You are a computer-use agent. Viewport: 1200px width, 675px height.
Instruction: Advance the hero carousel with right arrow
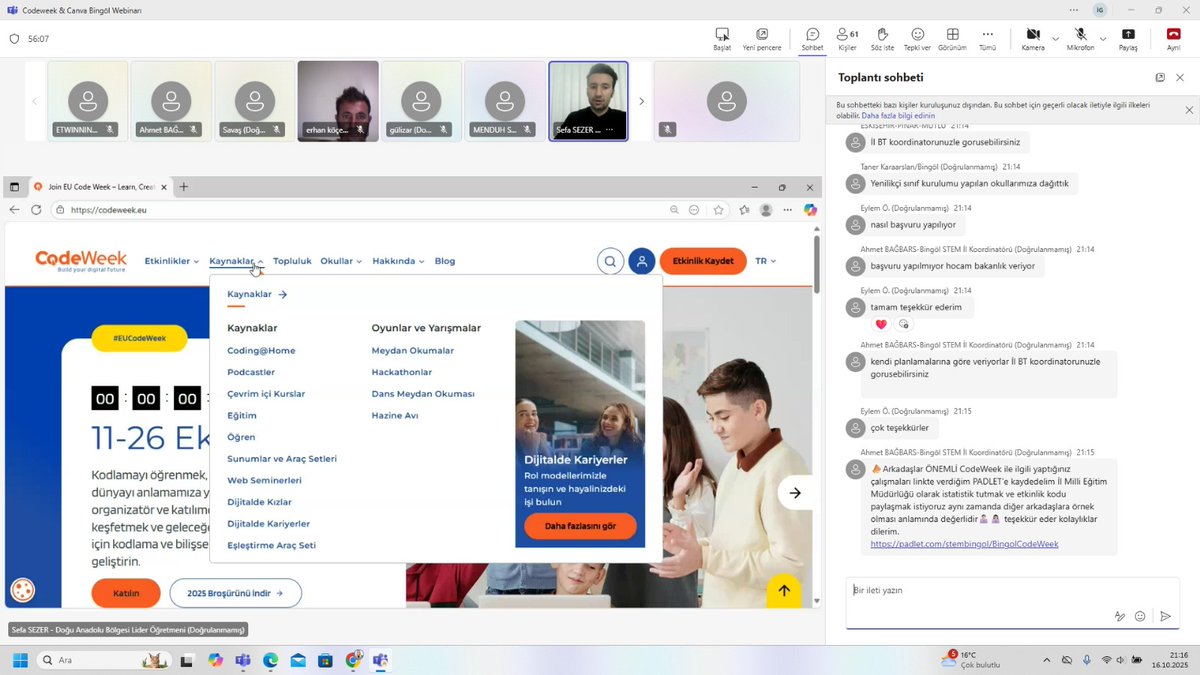click(795, 493)
